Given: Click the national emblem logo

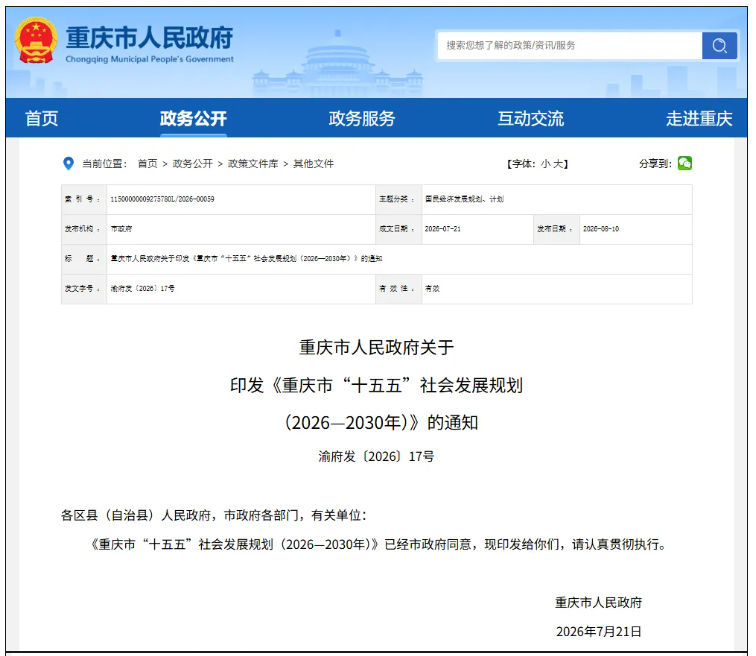Looking at the screenshot, I should (36, 40).
